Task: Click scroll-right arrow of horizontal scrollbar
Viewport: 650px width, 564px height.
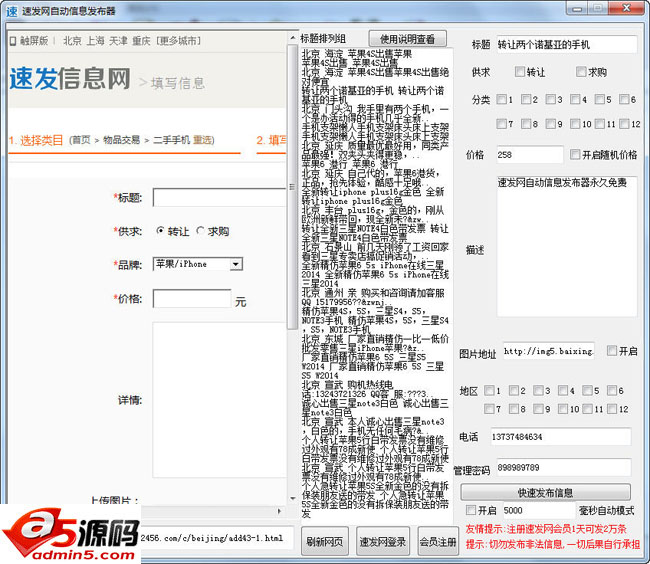Action: coord(279,511)
